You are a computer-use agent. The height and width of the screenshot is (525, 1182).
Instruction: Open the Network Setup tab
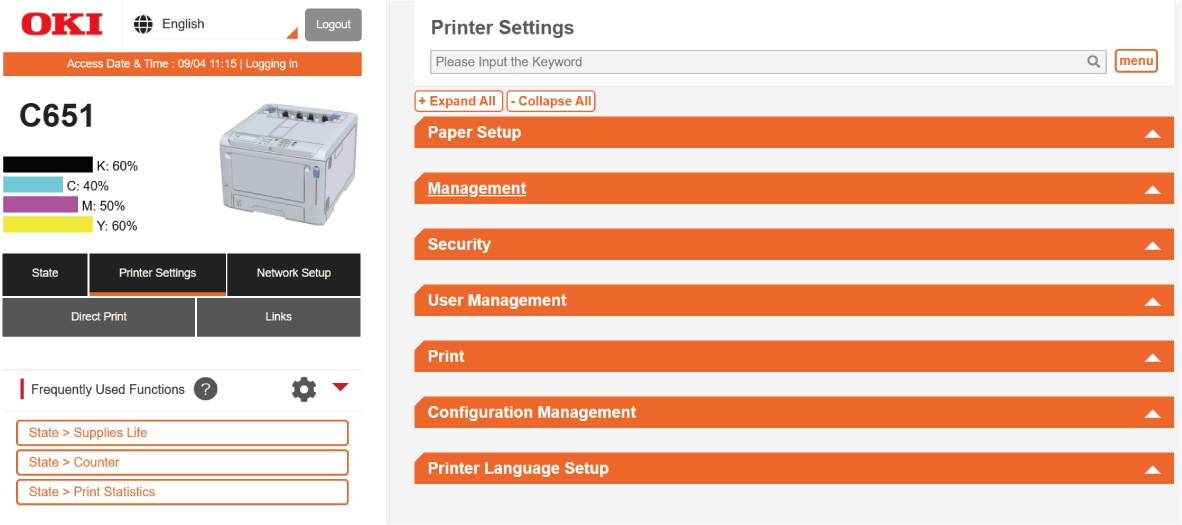[293, 273]
